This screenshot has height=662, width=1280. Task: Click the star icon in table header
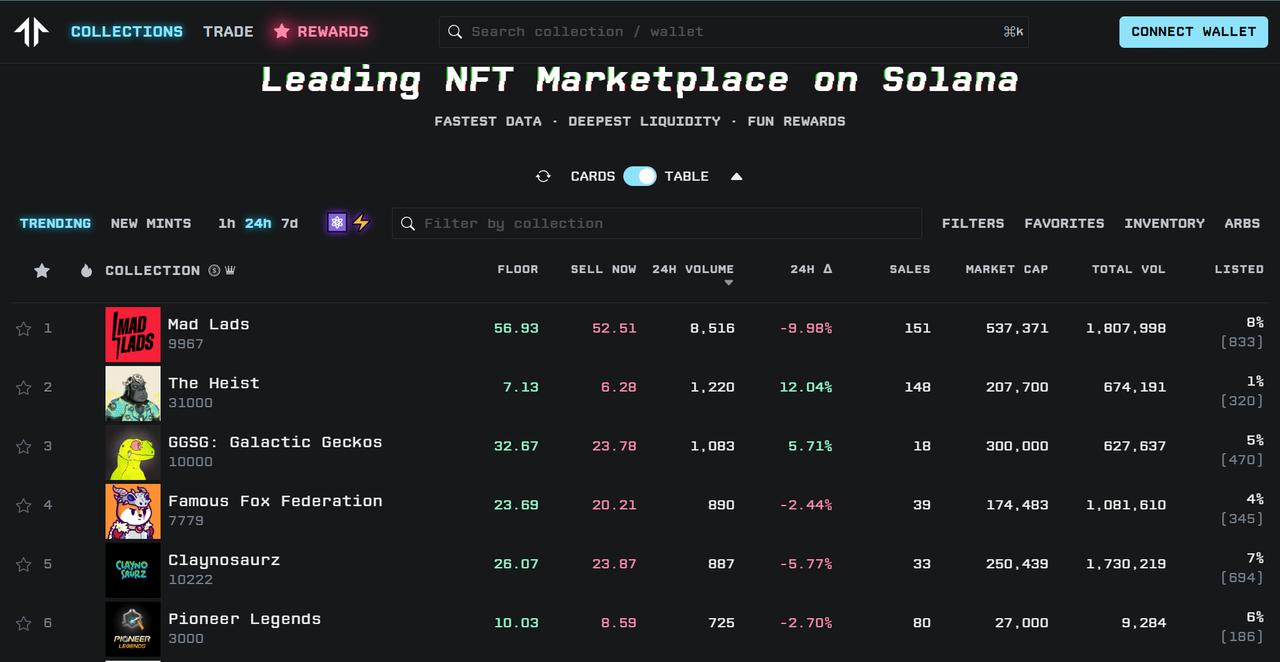(x=42, y=271)
